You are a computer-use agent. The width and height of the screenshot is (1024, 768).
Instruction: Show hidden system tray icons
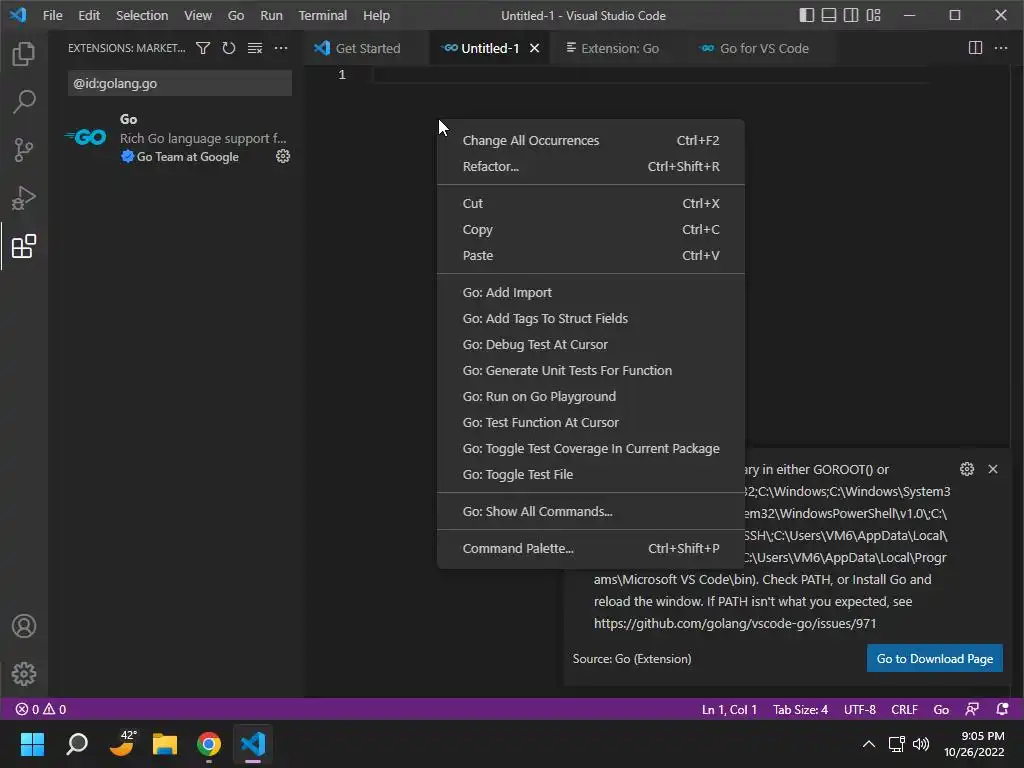point(869,744)
